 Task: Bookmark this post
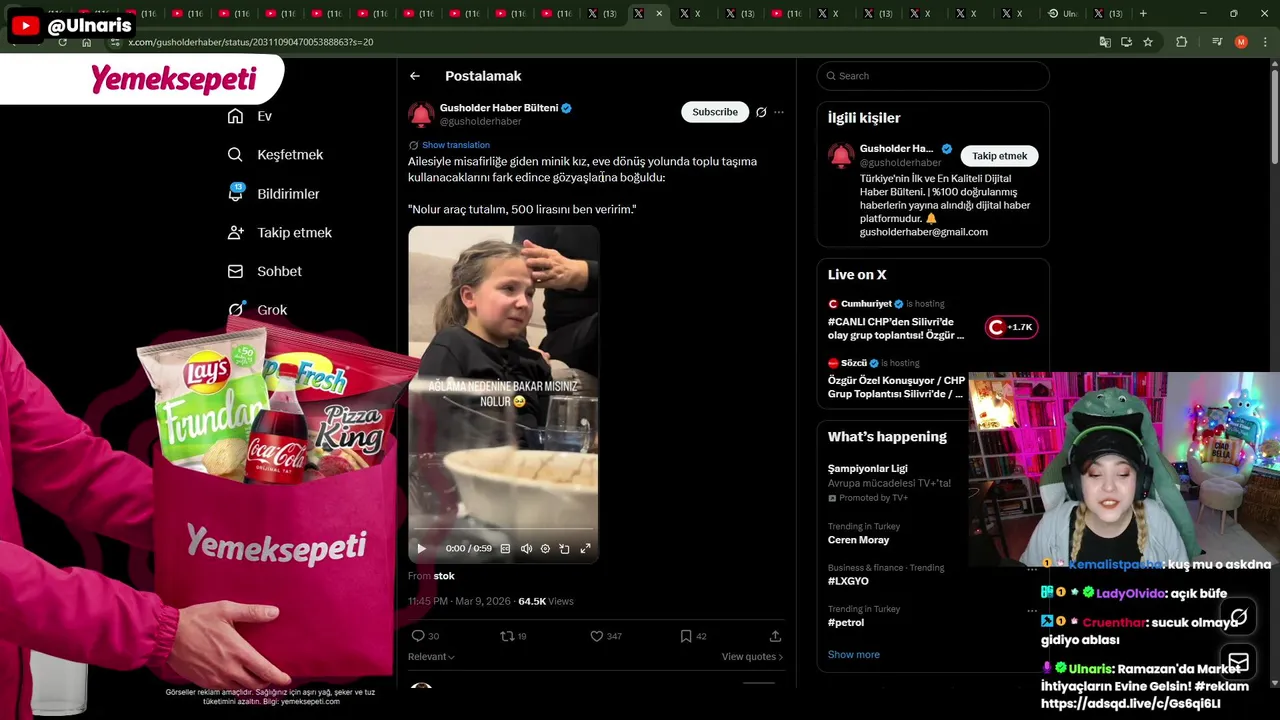tap(694, 636)
